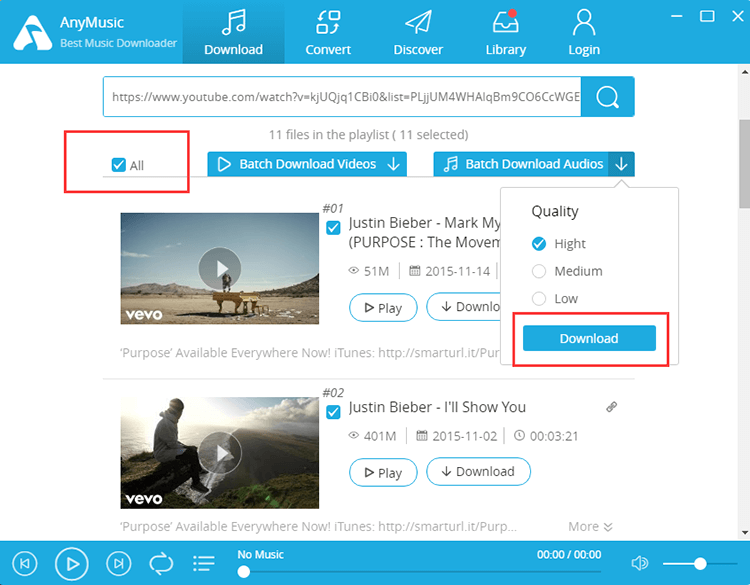Viewport: 750px width, 585px height.
Task: Click Play button for I'll Show You
Action: (383, 473)
